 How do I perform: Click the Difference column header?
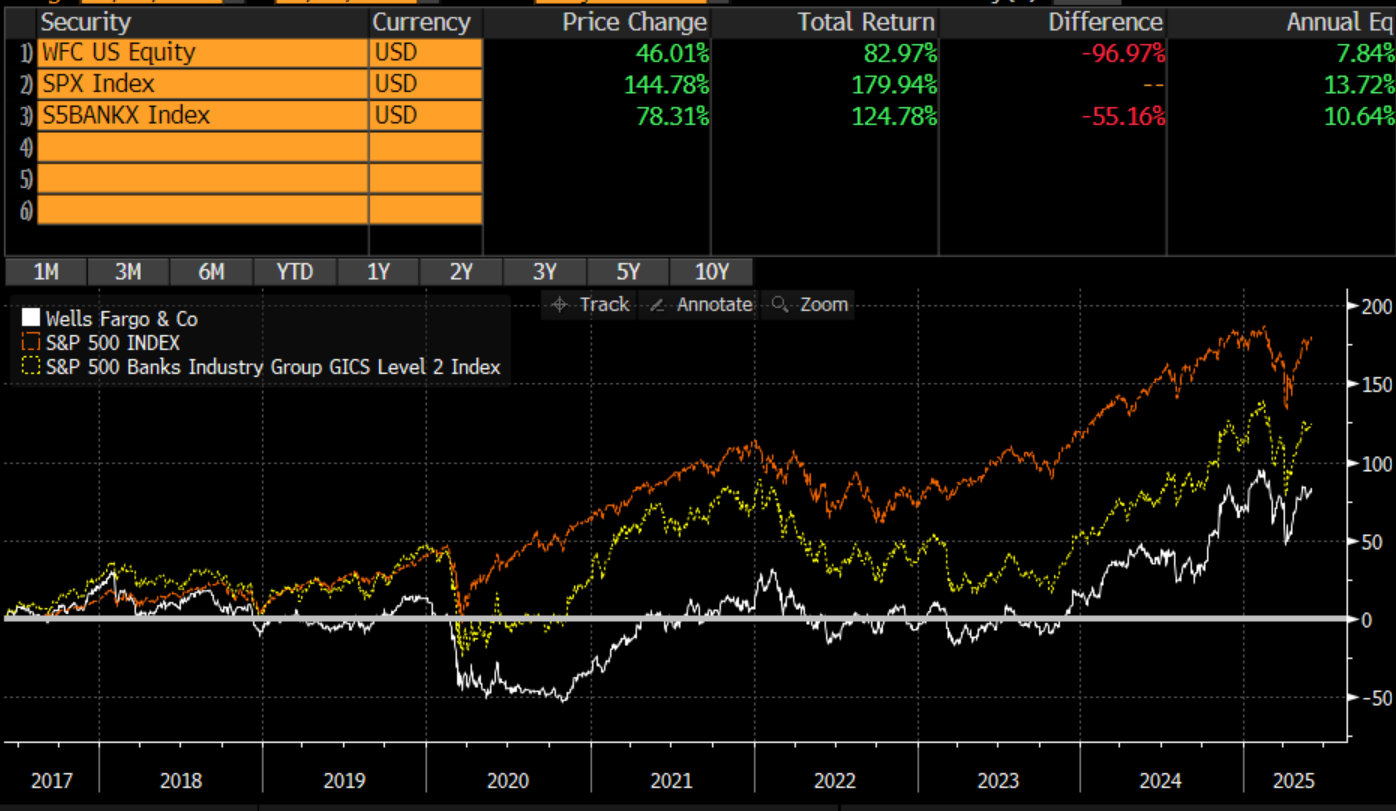[x=1105, y=22]
